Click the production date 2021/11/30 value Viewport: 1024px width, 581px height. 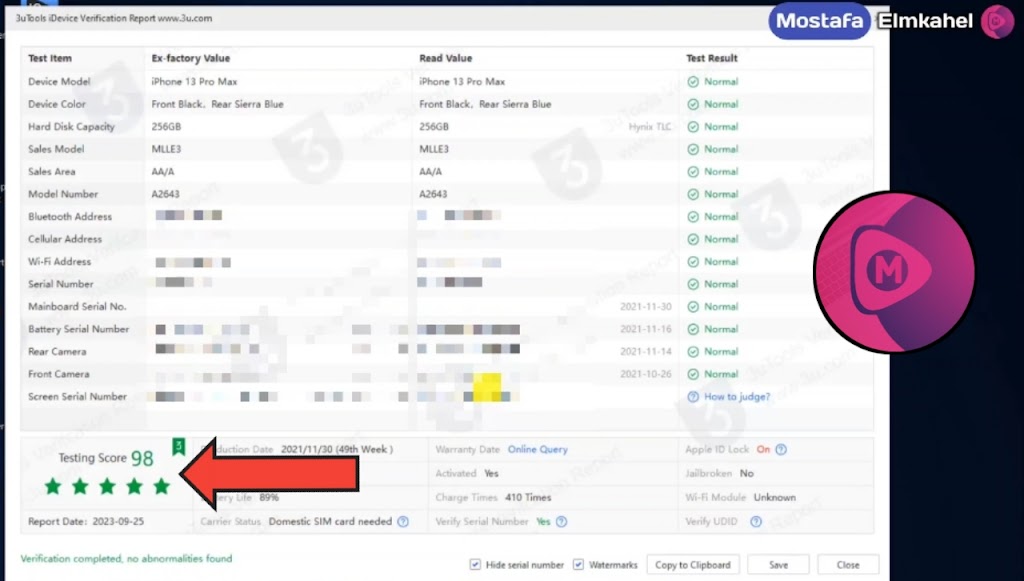tap(337, 449)
